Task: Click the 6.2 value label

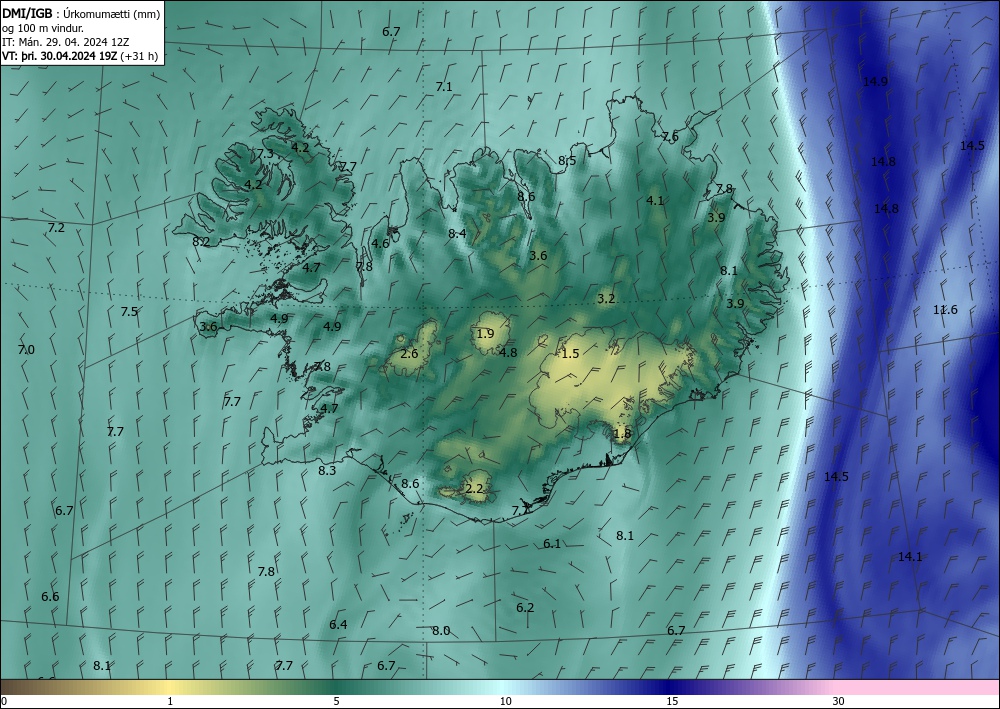Action: [x=525, y=608]
